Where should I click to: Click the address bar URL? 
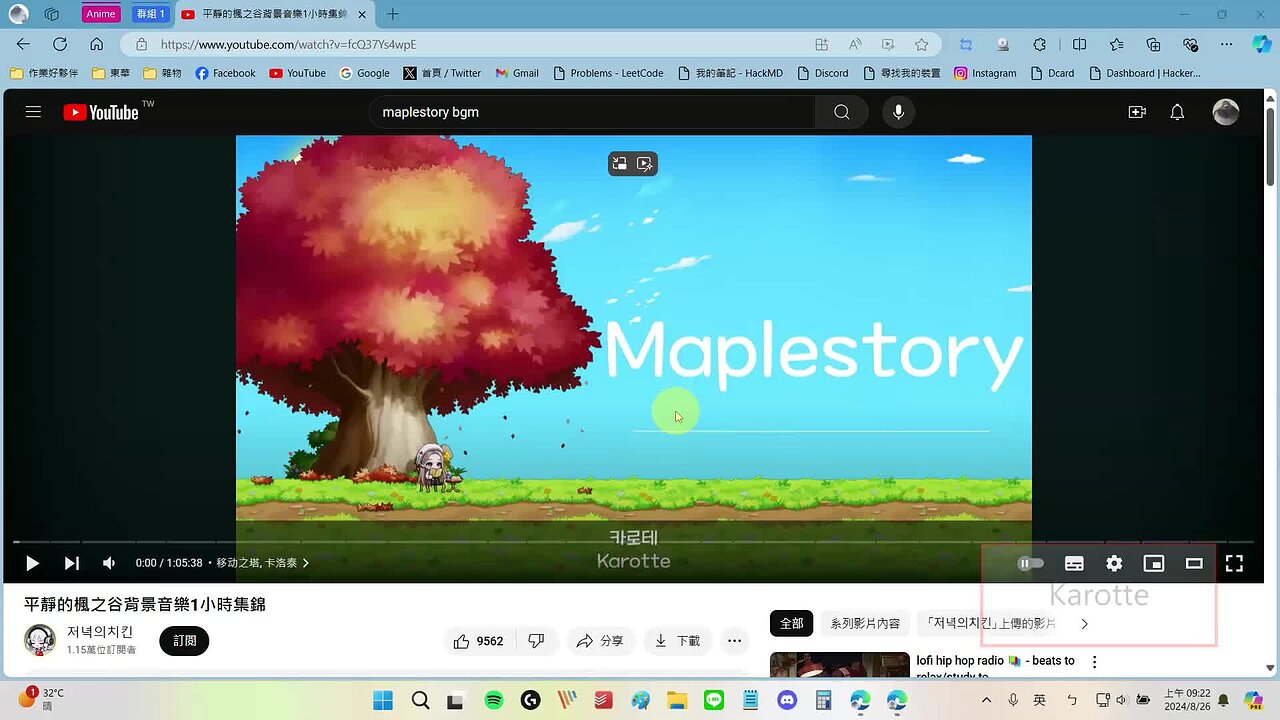288,44
